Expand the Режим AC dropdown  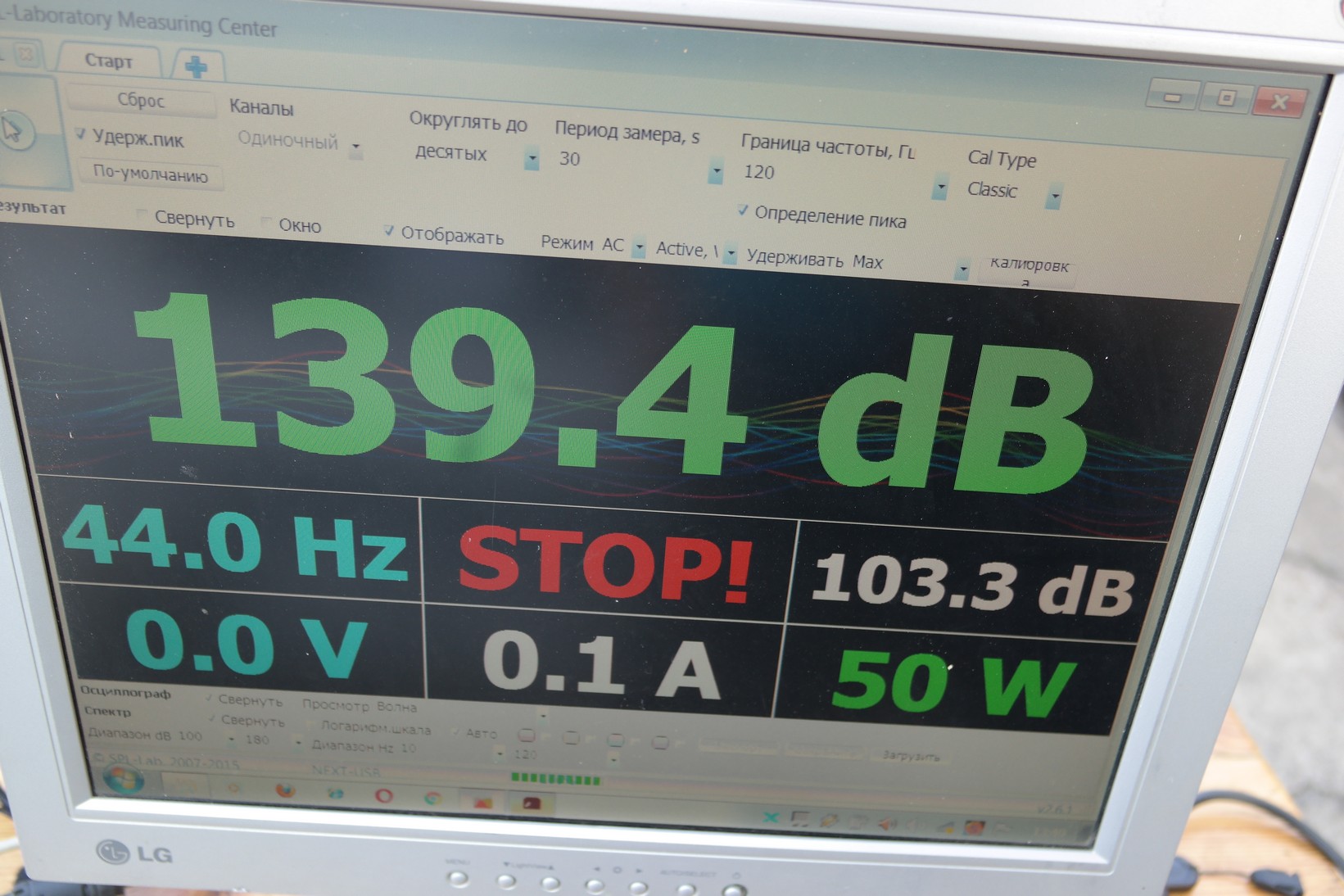click(x=638, y=248)
